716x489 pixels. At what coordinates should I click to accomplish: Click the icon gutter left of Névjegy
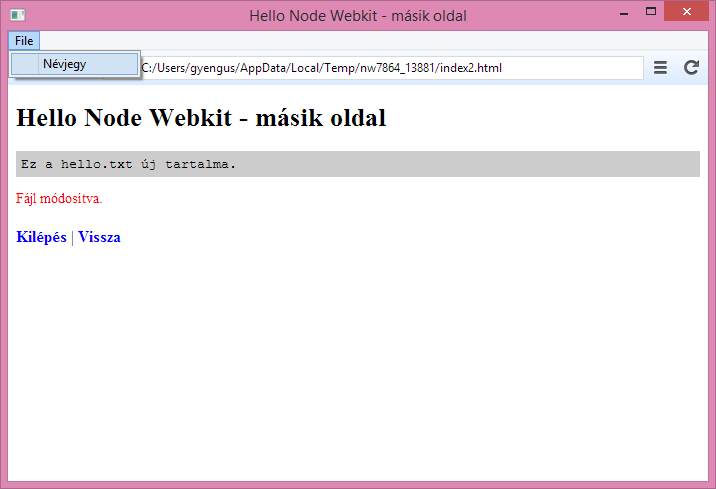(25, 64)
